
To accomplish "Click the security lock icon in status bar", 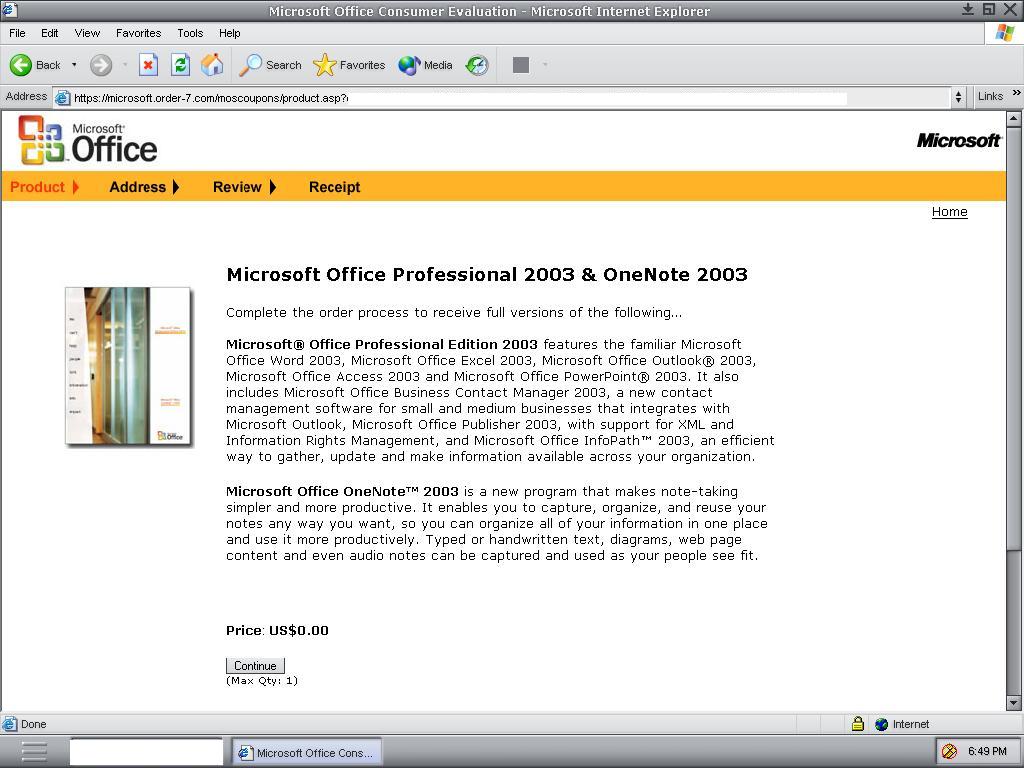I will [858, 723].
